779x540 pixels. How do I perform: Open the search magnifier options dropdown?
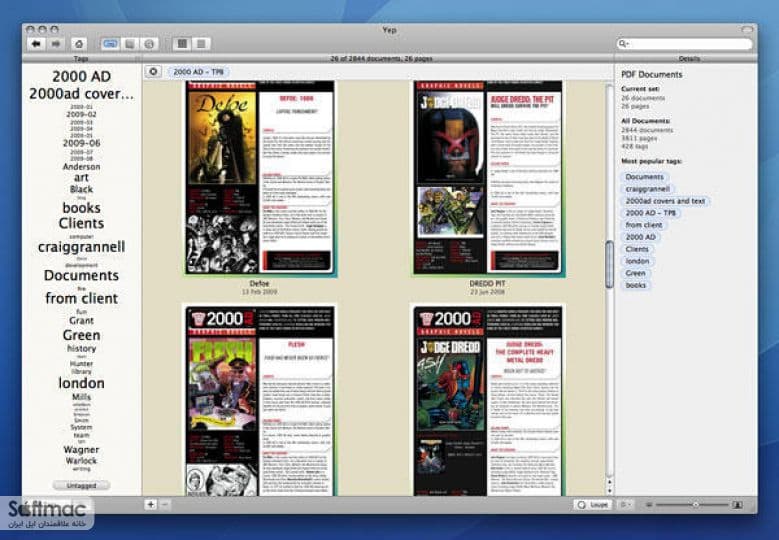(x=623, y=44)
